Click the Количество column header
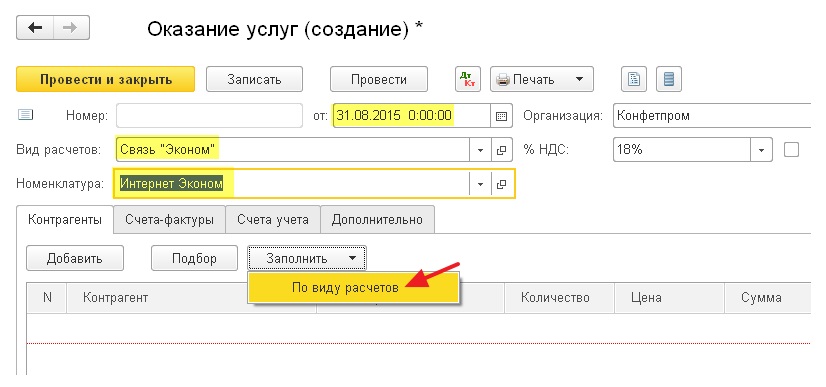The height and width of the screenshot is (387, 826). point(559,297)
